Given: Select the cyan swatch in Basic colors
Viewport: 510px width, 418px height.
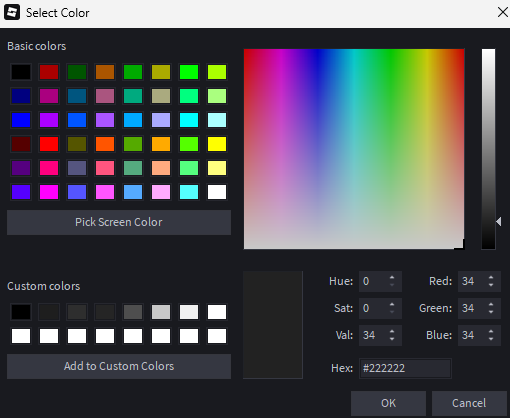Looking at the screenshot, I should tap(189, 120).
